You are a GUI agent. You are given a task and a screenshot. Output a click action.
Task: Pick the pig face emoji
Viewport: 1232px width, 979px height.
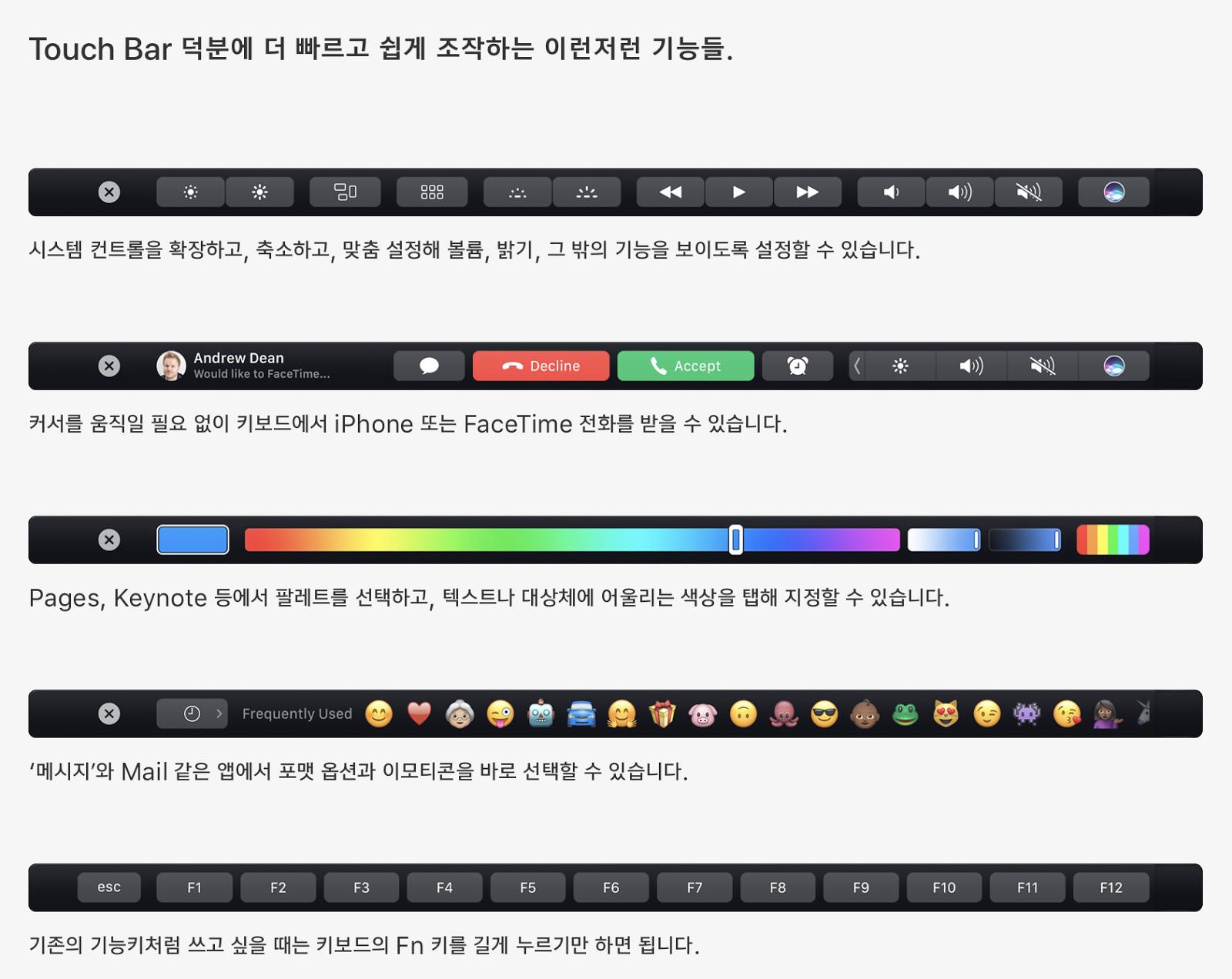tap(703, 714)
